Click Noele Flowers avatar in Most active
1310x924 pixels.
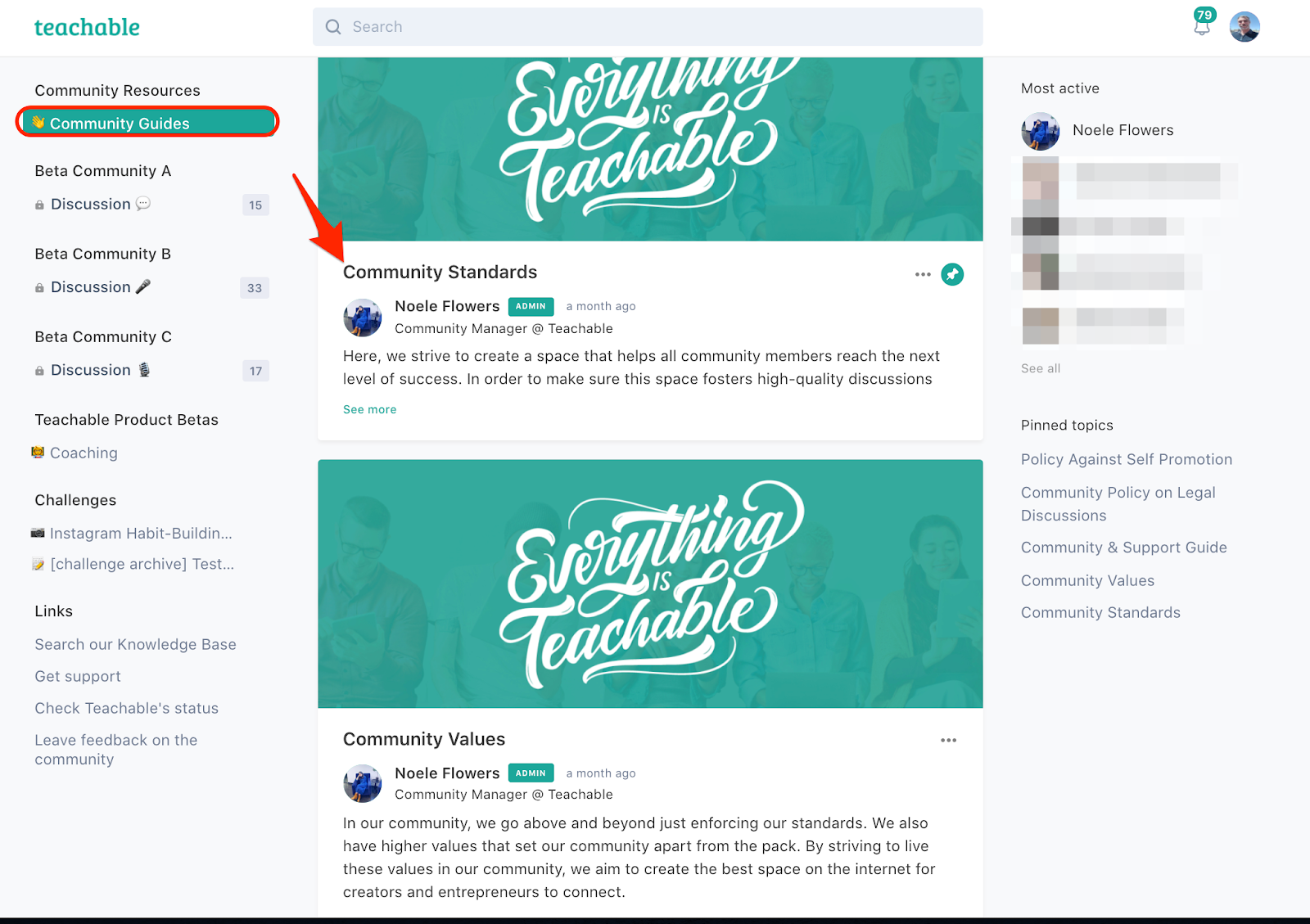1041,131
